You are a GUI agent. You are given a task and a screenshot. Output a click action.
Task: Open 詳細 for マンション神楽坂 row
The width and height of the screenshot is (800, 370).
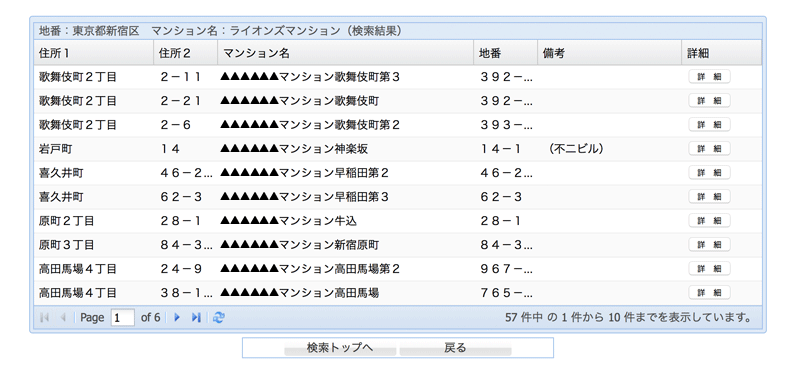pyautogui.click(x=709, y=149)
